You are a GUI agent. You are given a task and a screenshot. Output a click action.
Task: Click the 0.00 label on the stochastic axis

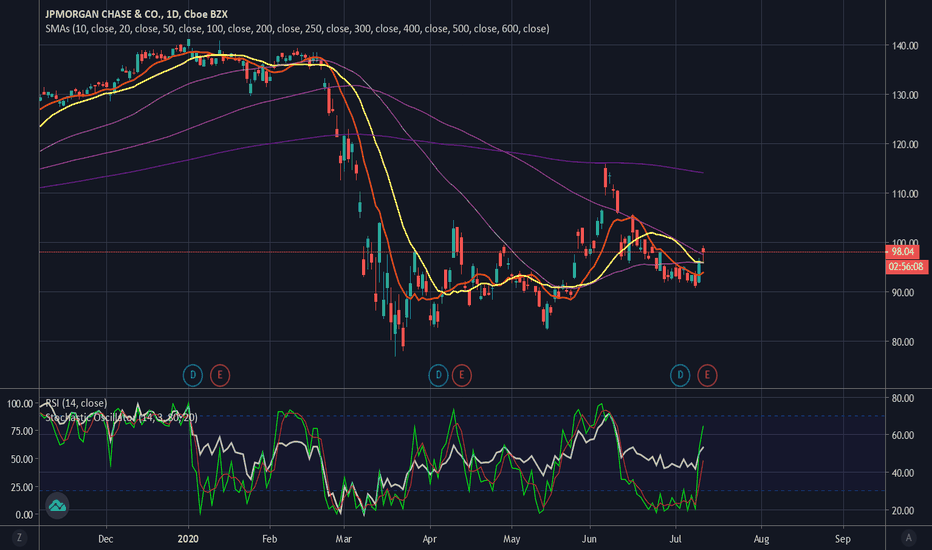click(x=24, y=515)
